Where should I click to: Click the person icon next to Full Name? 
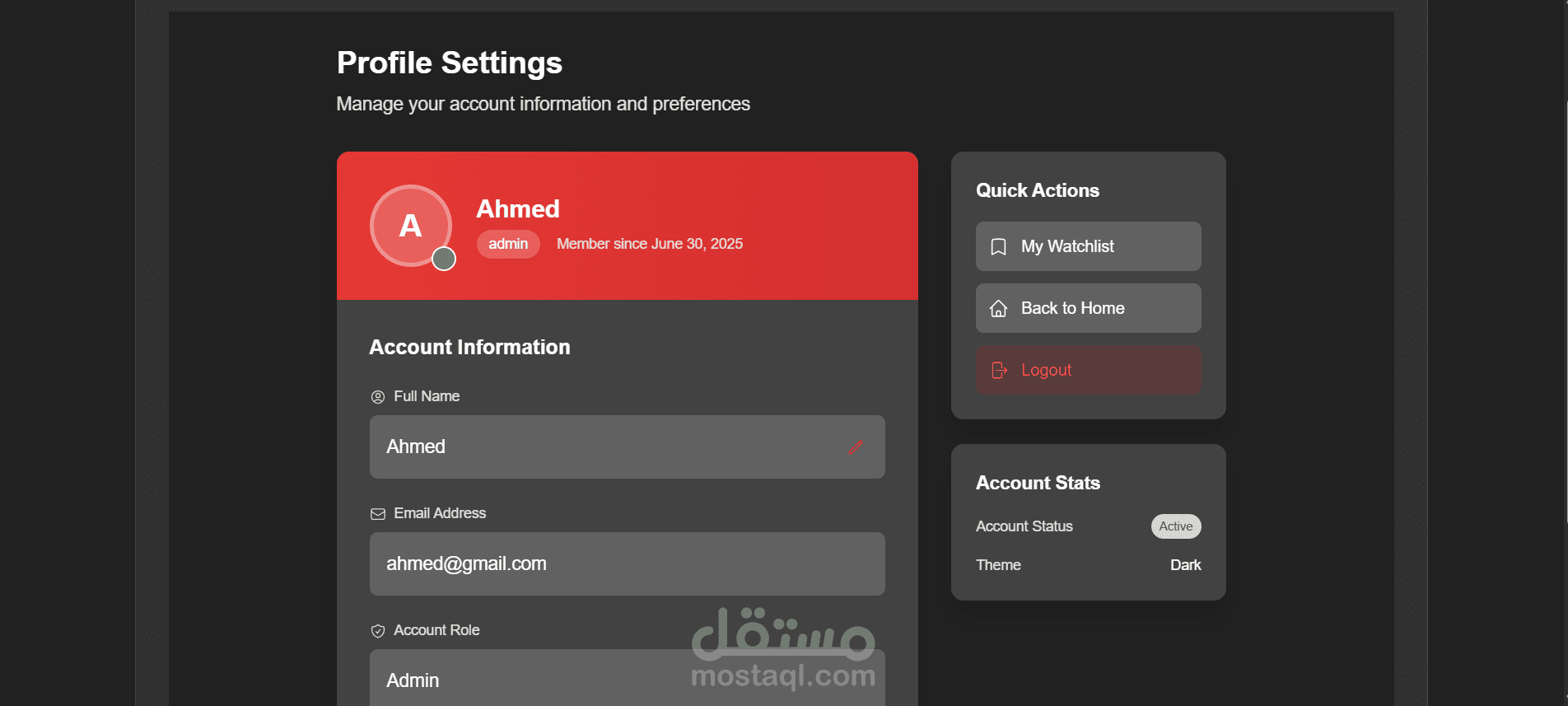tap(378, 397)
